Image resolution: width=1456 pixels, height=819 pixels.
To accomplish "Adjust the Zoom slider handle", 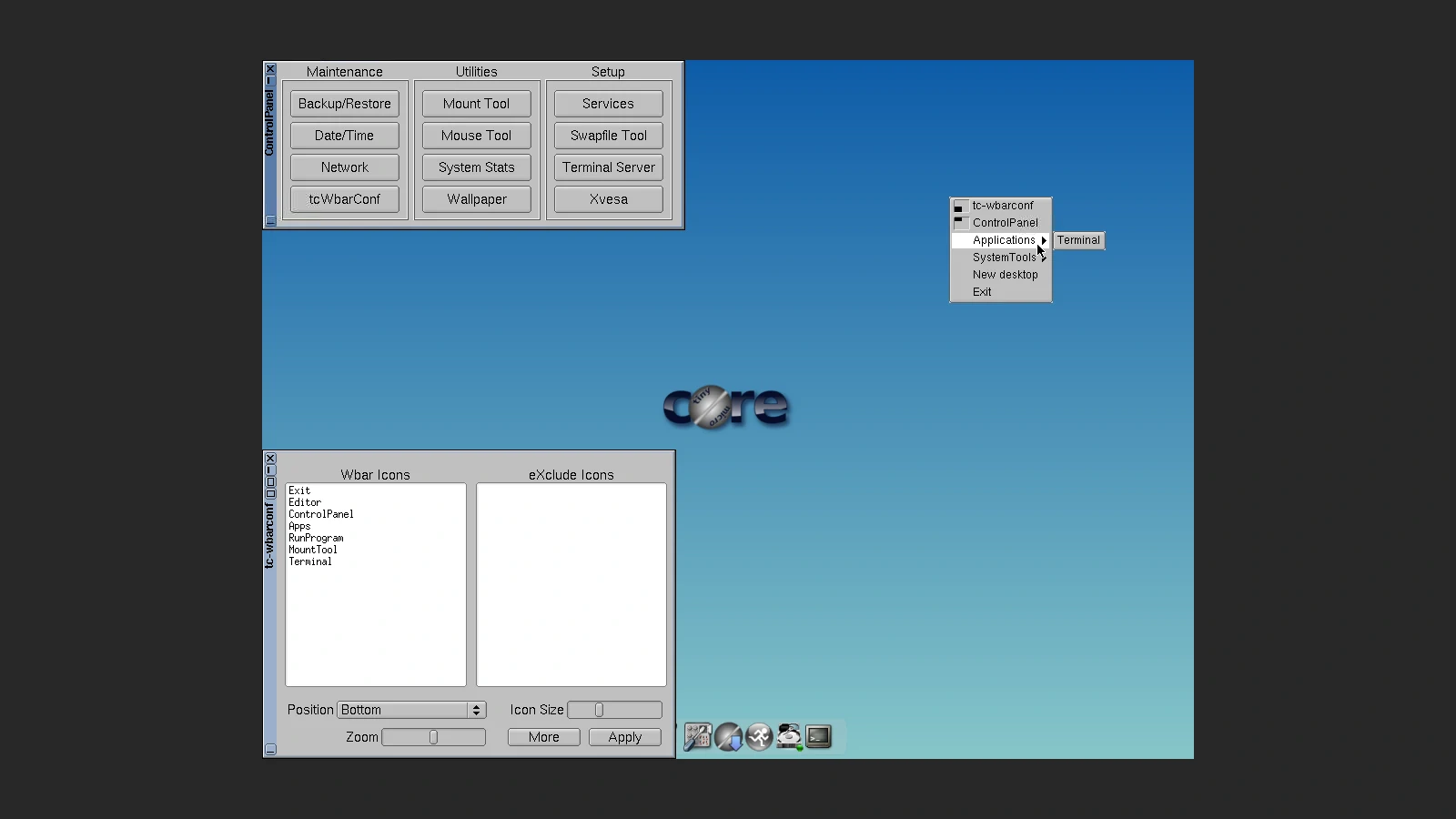I will [433, 737].
